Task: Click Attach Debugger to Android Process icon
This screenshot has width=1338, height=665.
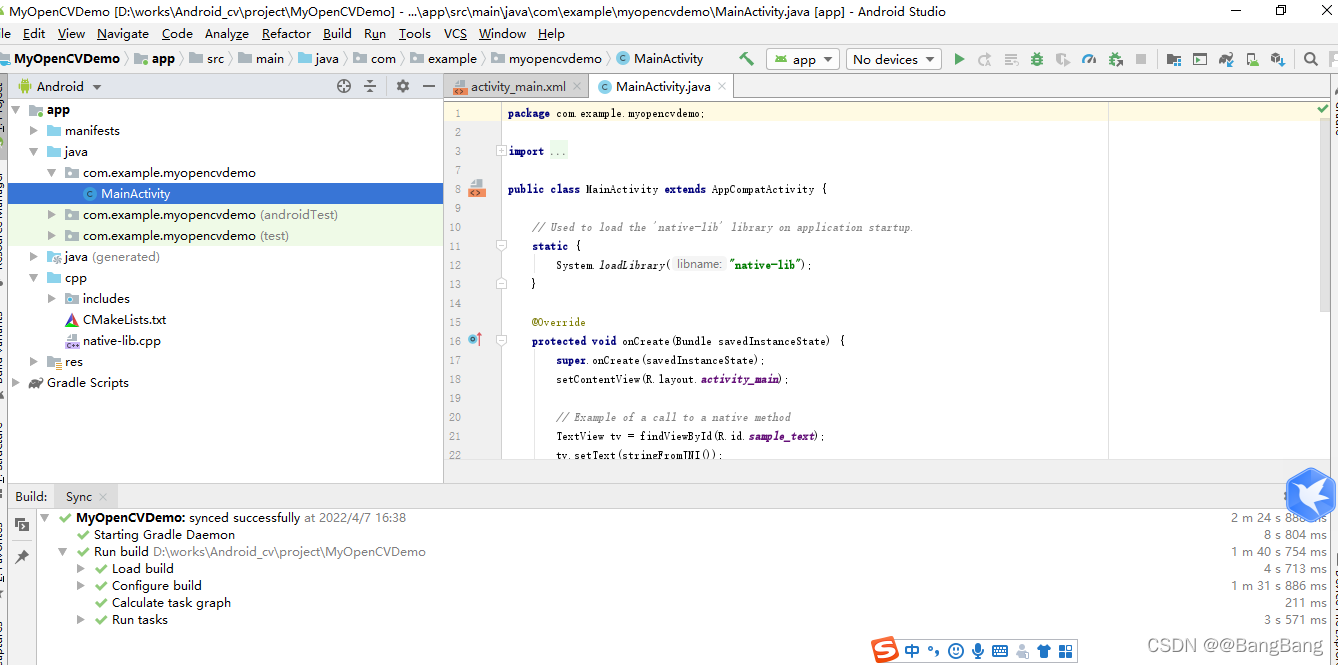Action: pos(1116,59)
